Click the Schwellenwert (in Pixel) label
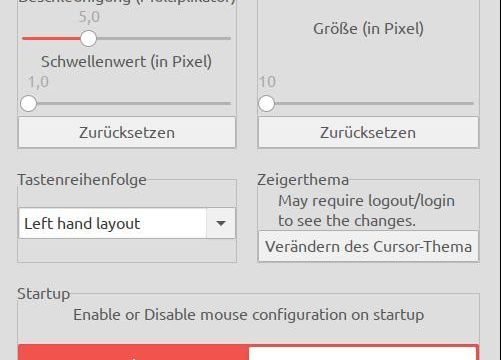 126,62
